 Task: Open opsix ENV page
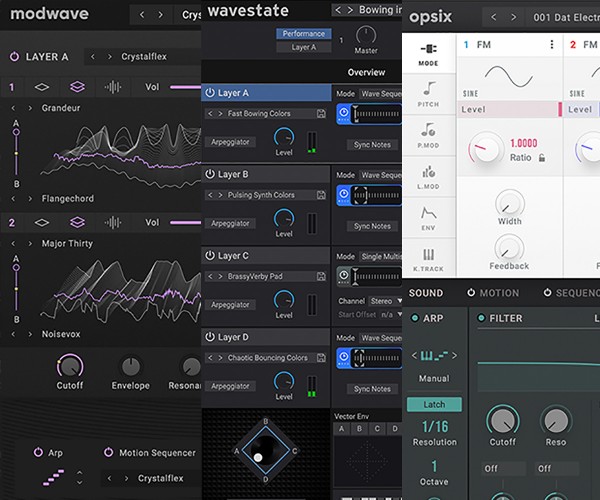pos(428,213)
